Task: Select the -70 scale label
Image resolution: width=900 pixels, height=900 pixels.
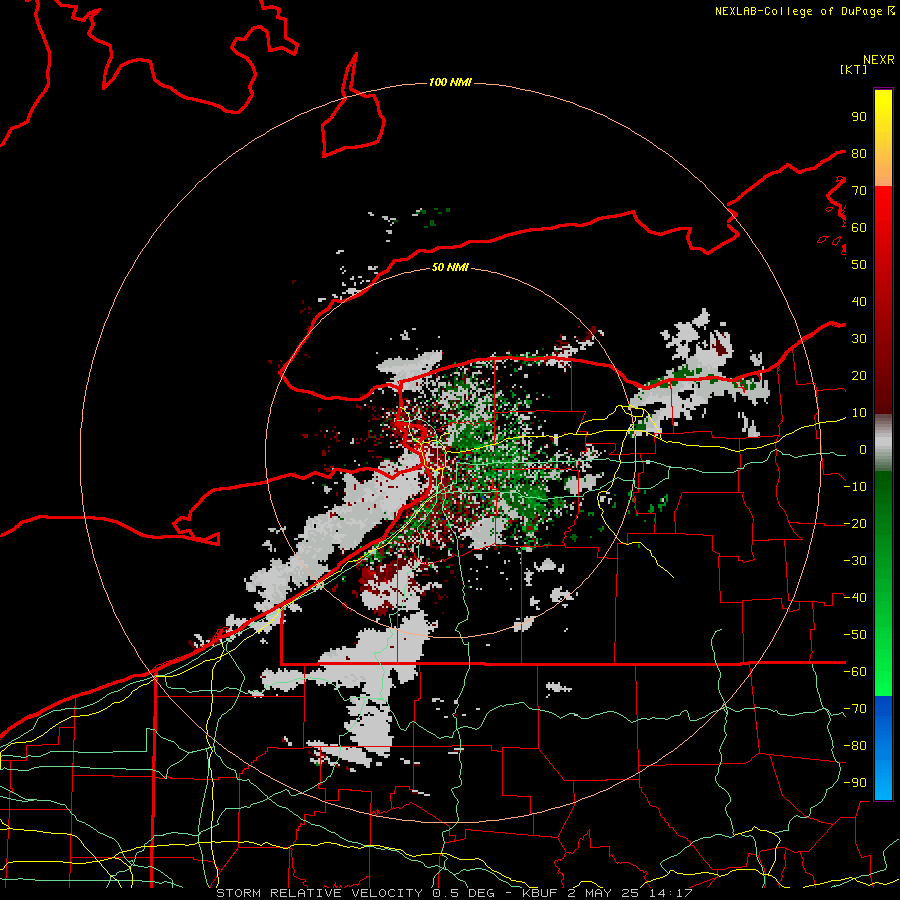Action: click(855, 709)
